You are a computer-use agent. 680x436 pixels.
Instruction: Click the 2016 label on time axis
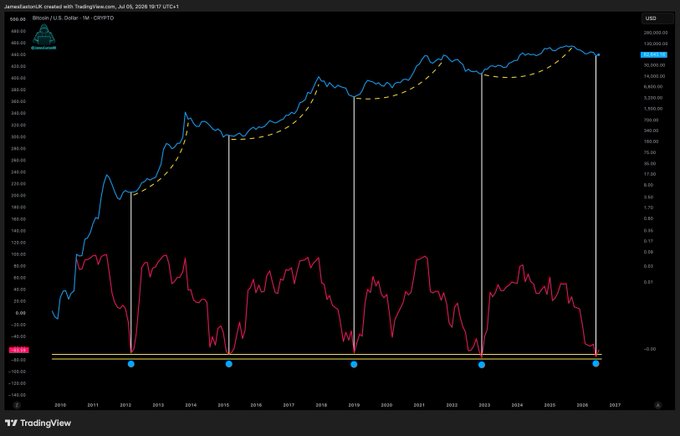click(256, 405)
